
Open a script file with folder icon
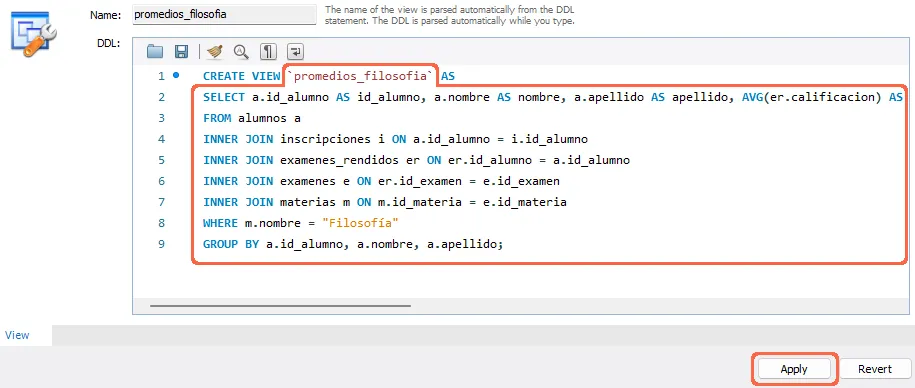(155, 51)
